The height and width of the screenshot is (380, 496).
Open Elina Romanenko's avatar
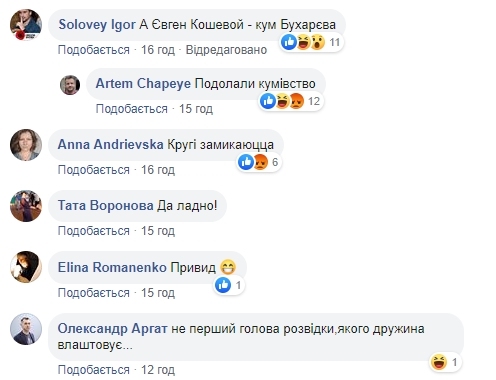(x=26, y=267)
